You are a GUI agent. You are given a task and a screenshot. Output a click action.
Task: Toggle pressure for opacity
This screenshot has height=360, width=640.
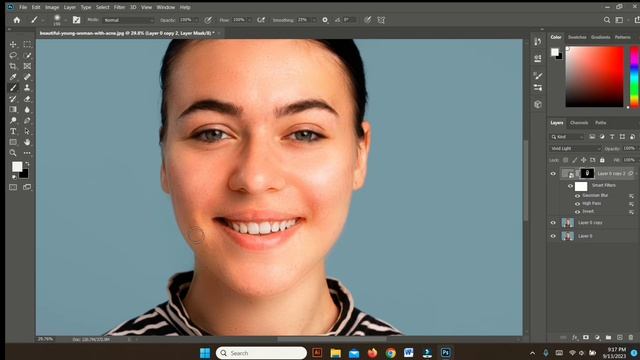click(x=208, y=20)
